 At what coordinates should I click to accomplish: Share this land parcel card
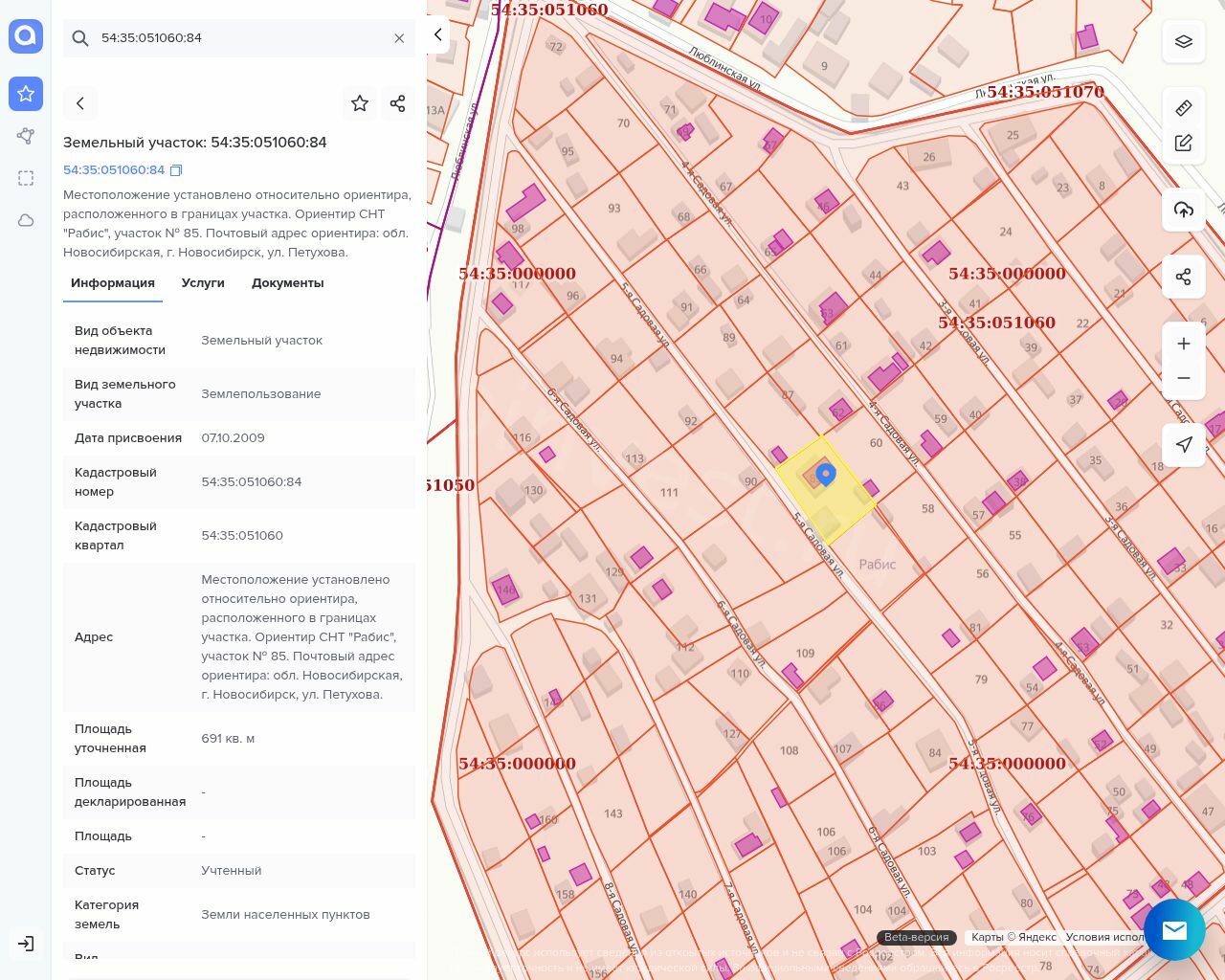click(398, 103)
